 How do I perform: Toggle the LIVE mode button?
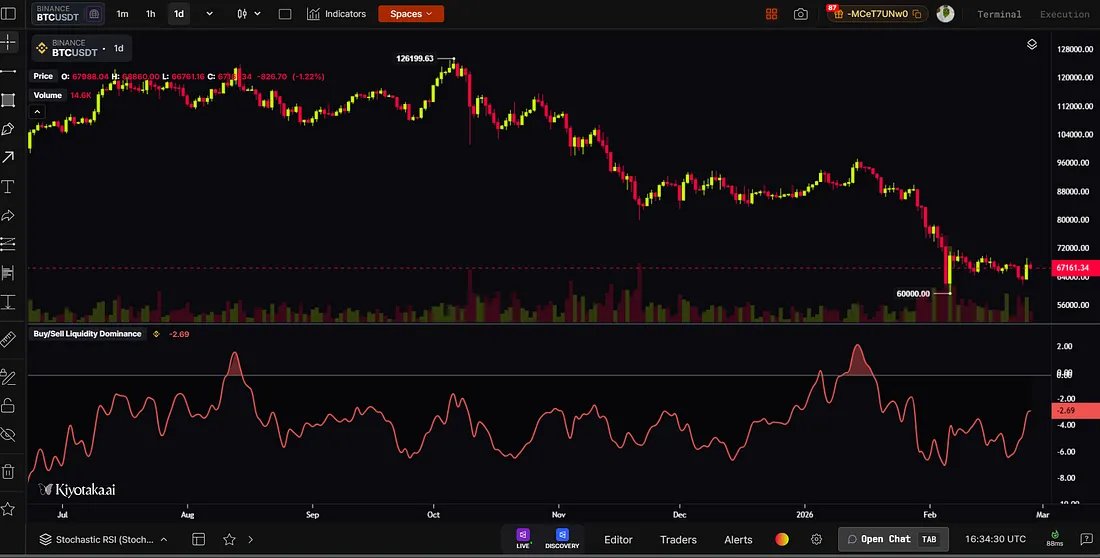(523, 538)
